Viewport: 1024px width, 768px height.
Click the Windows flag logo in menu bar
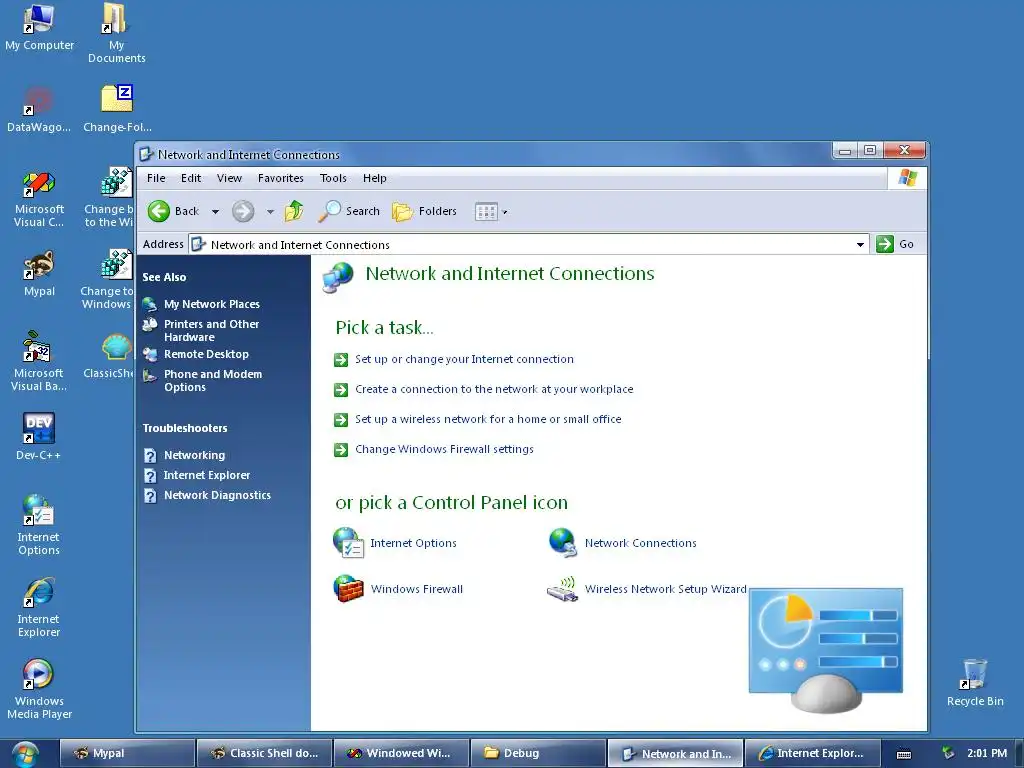[x=908, y=178]
